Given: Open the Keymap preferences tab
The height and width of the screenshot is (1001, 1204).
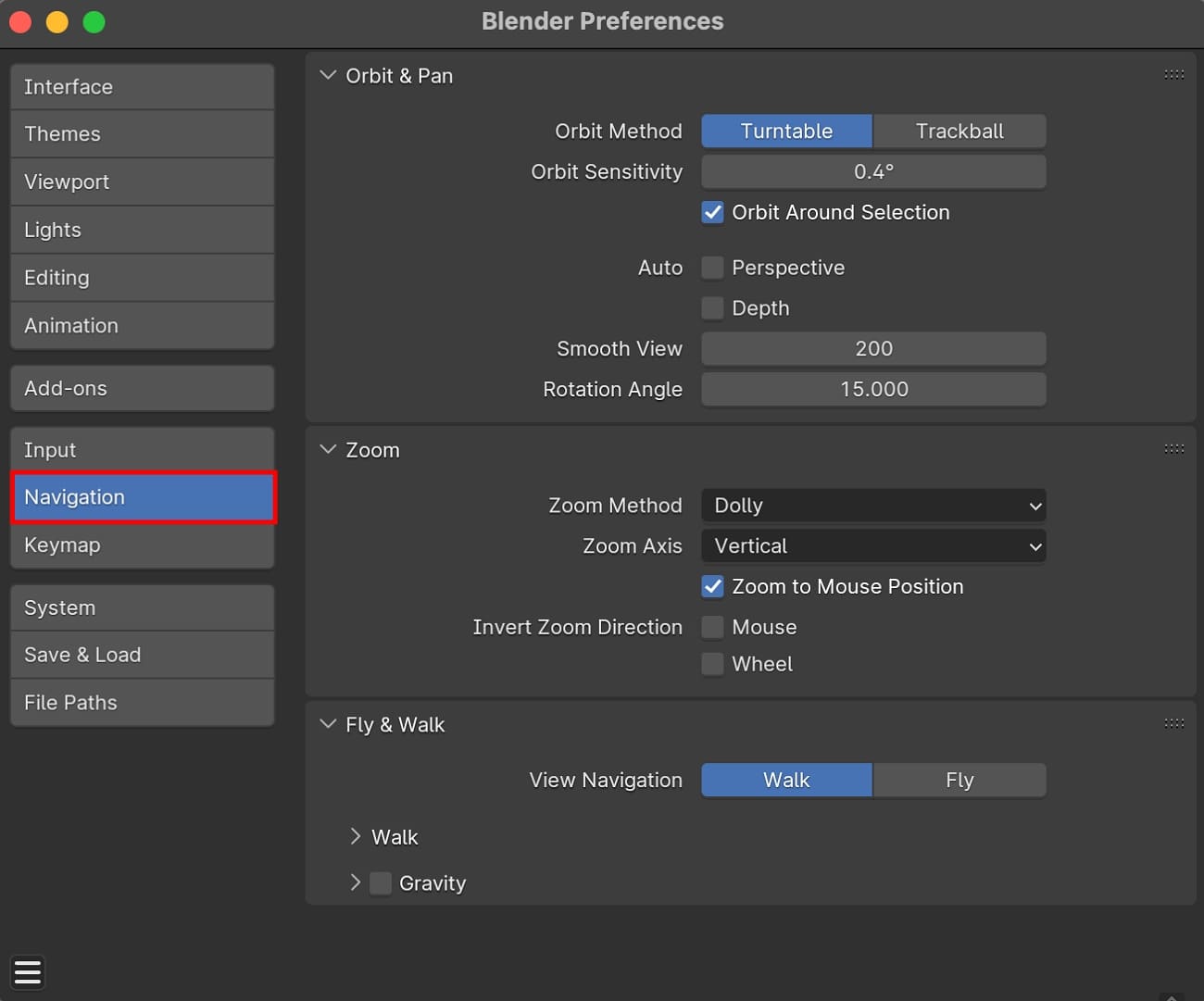Looking at the screenshot, I should click(143, 545).
